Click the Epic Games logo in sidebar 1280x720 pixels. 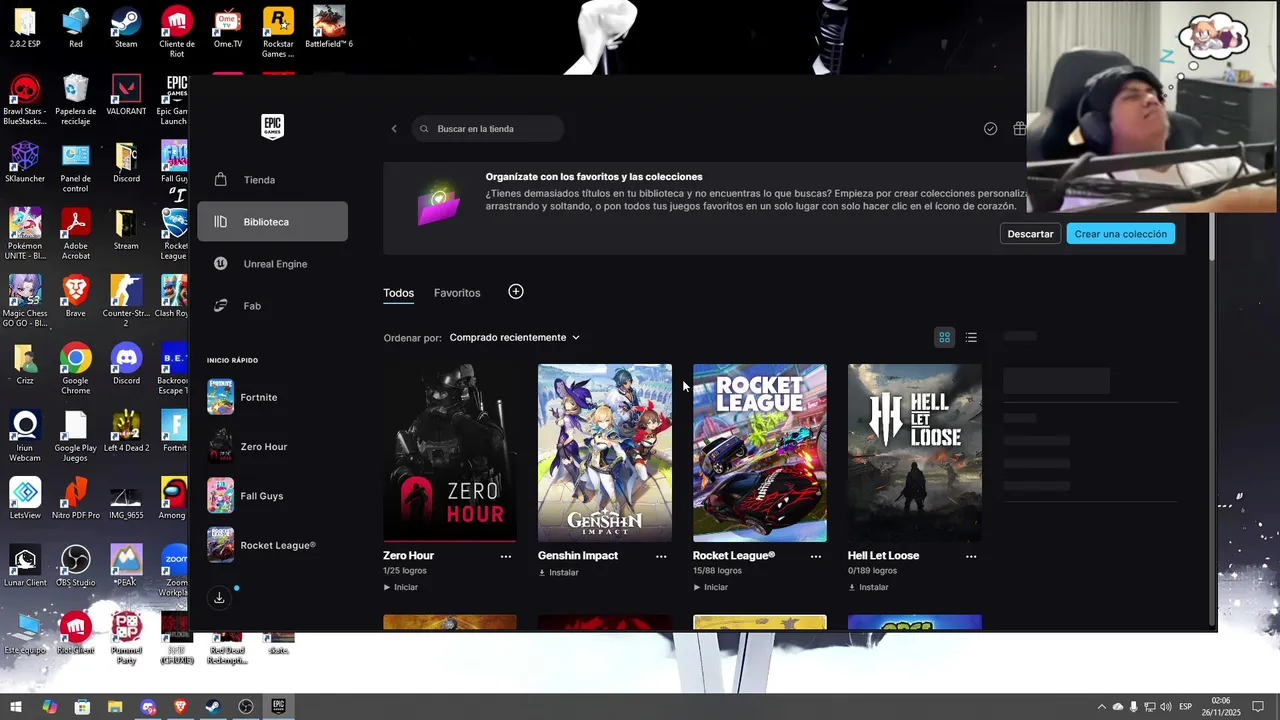point(272,127)
